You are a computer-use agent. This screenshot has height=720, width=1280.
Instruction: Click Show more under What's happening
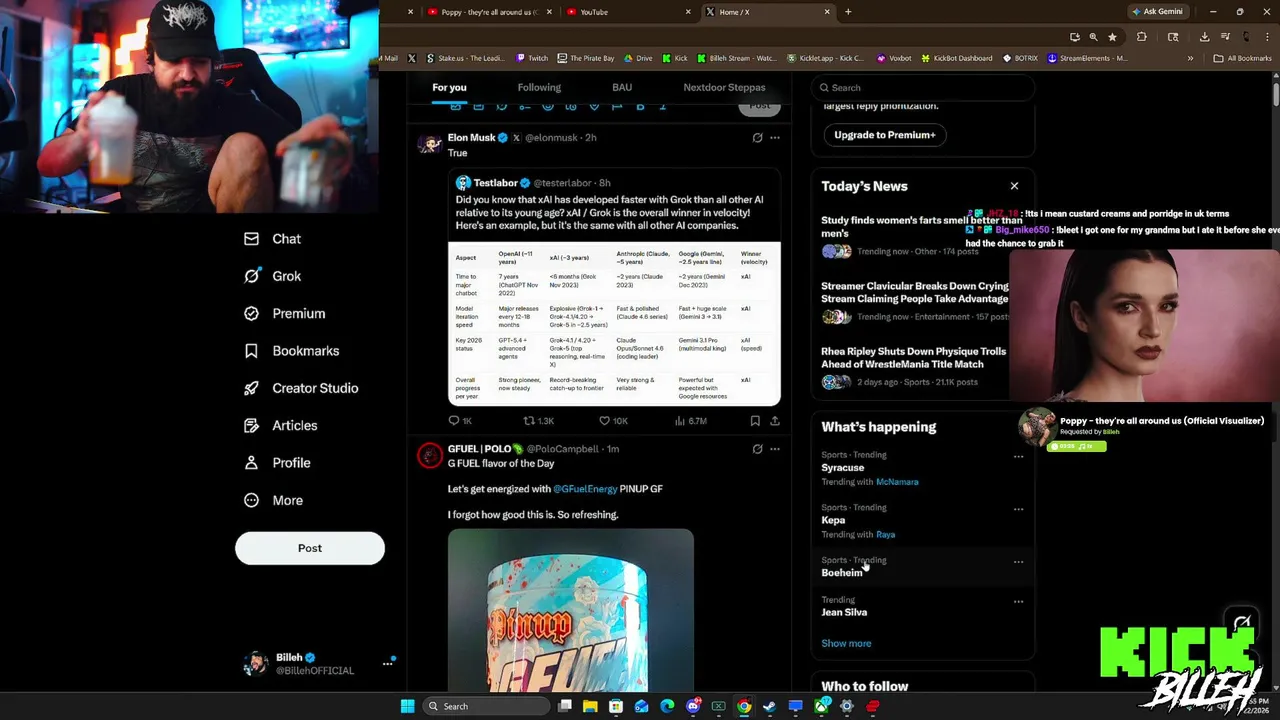coord(846,644)
